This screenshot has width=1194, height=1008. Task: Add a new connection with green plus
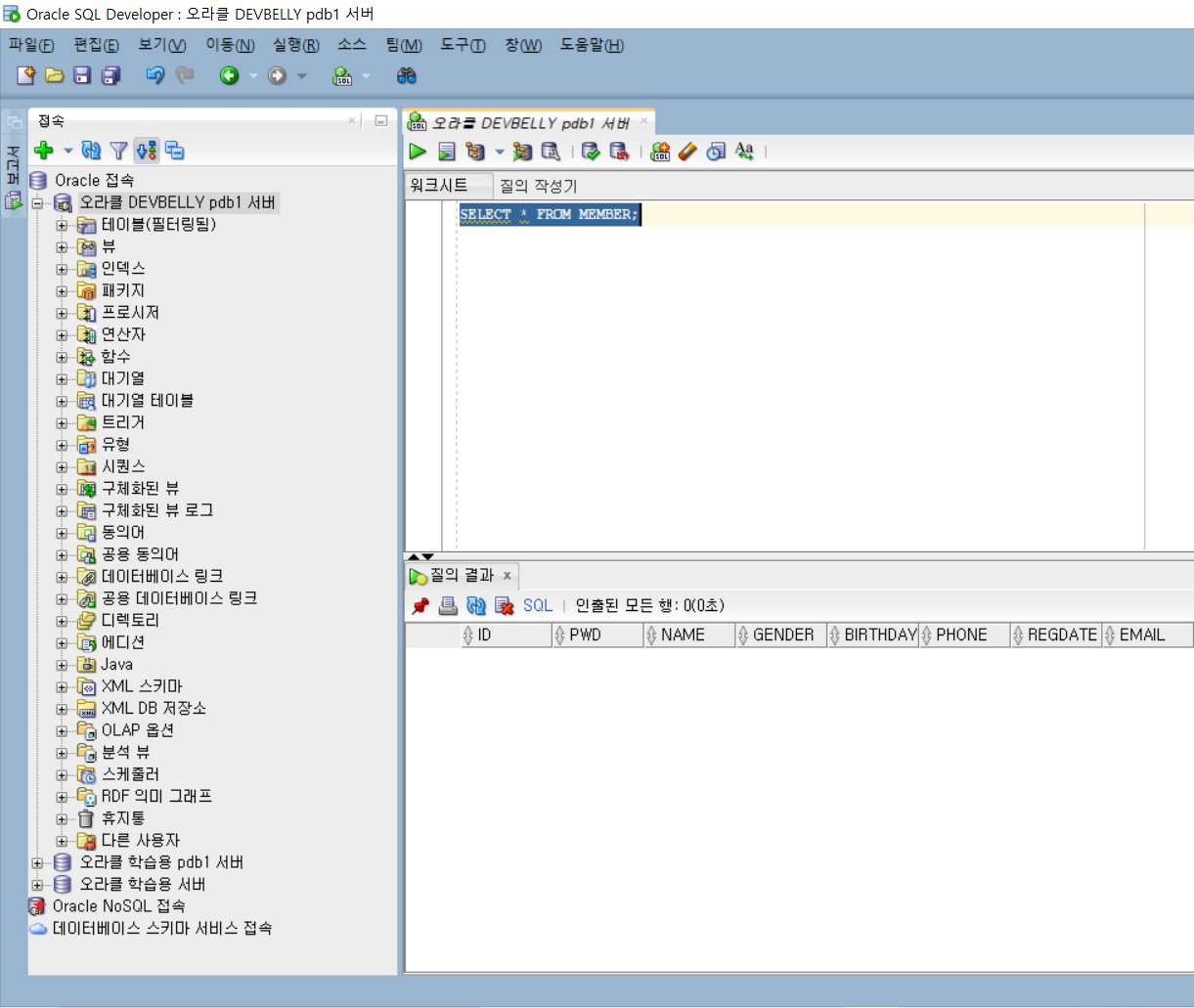[x=44, y=151]
